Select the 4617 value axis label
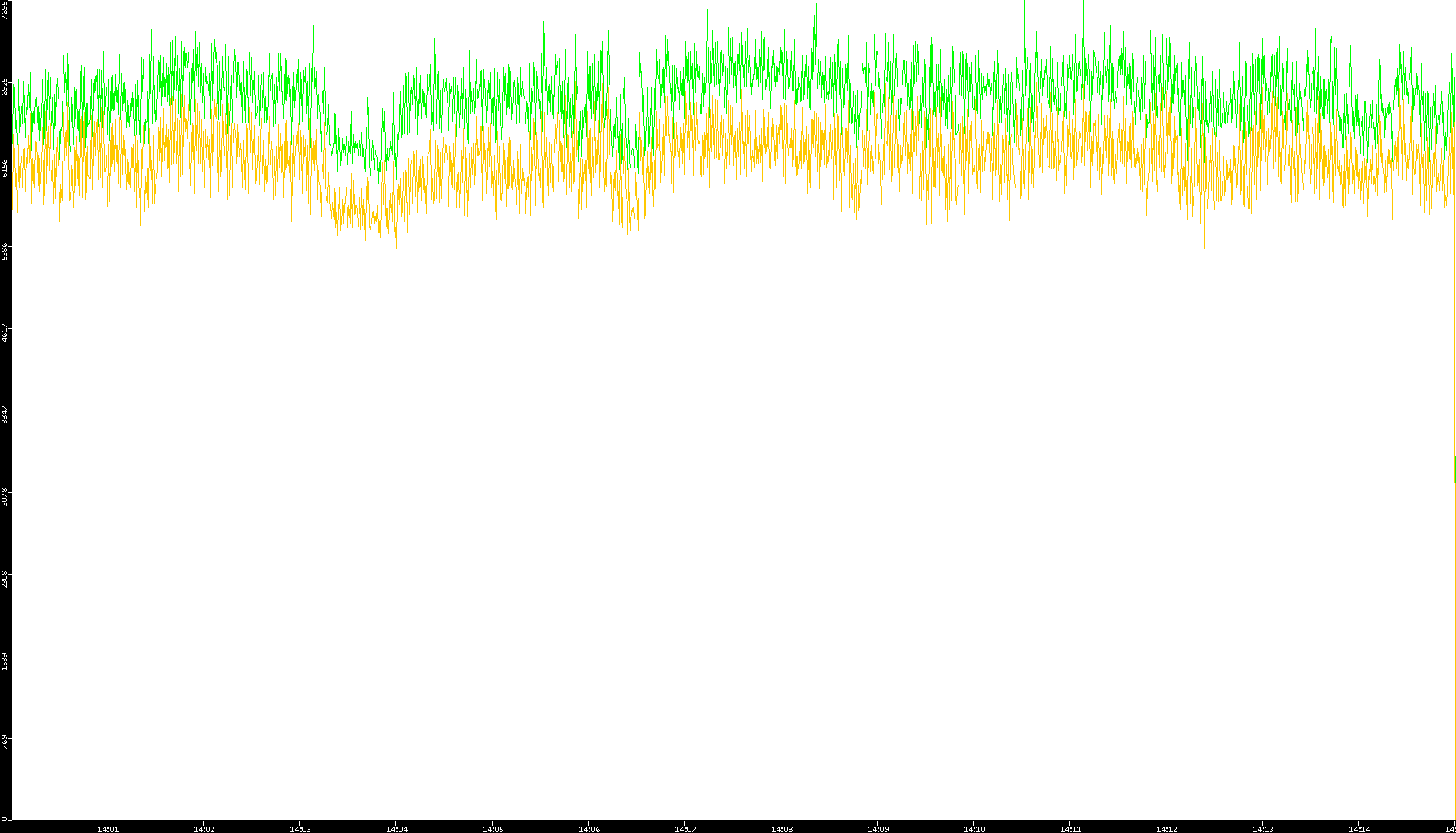Image resolution: width=1456 pixels, height=833 pixels. tap(6, 332)
